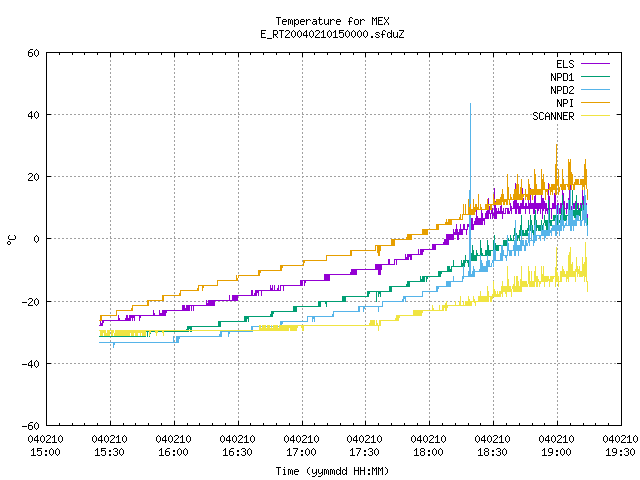
Task: Click the y-axis value 0
Action: 37,239
